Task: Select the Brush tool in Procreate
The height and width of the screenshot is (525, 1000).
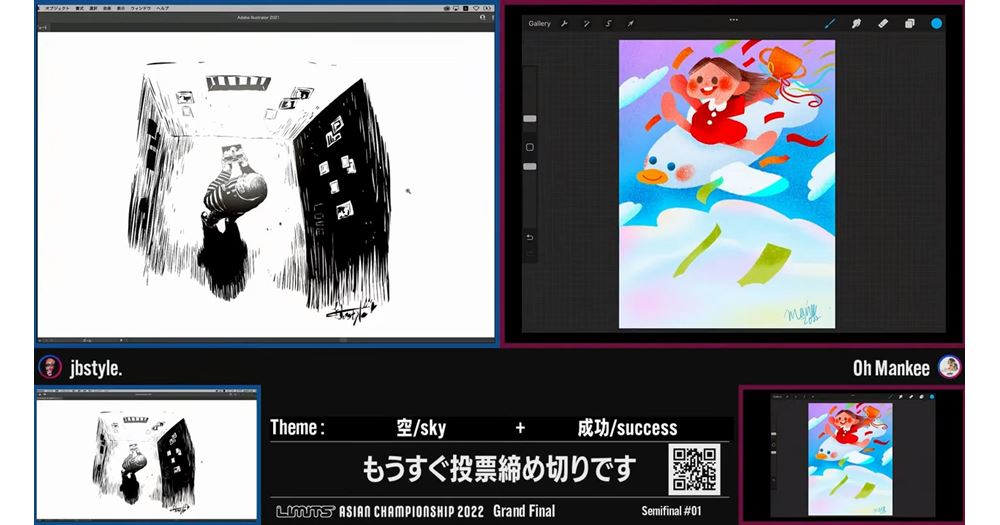Action: point(829,23)
